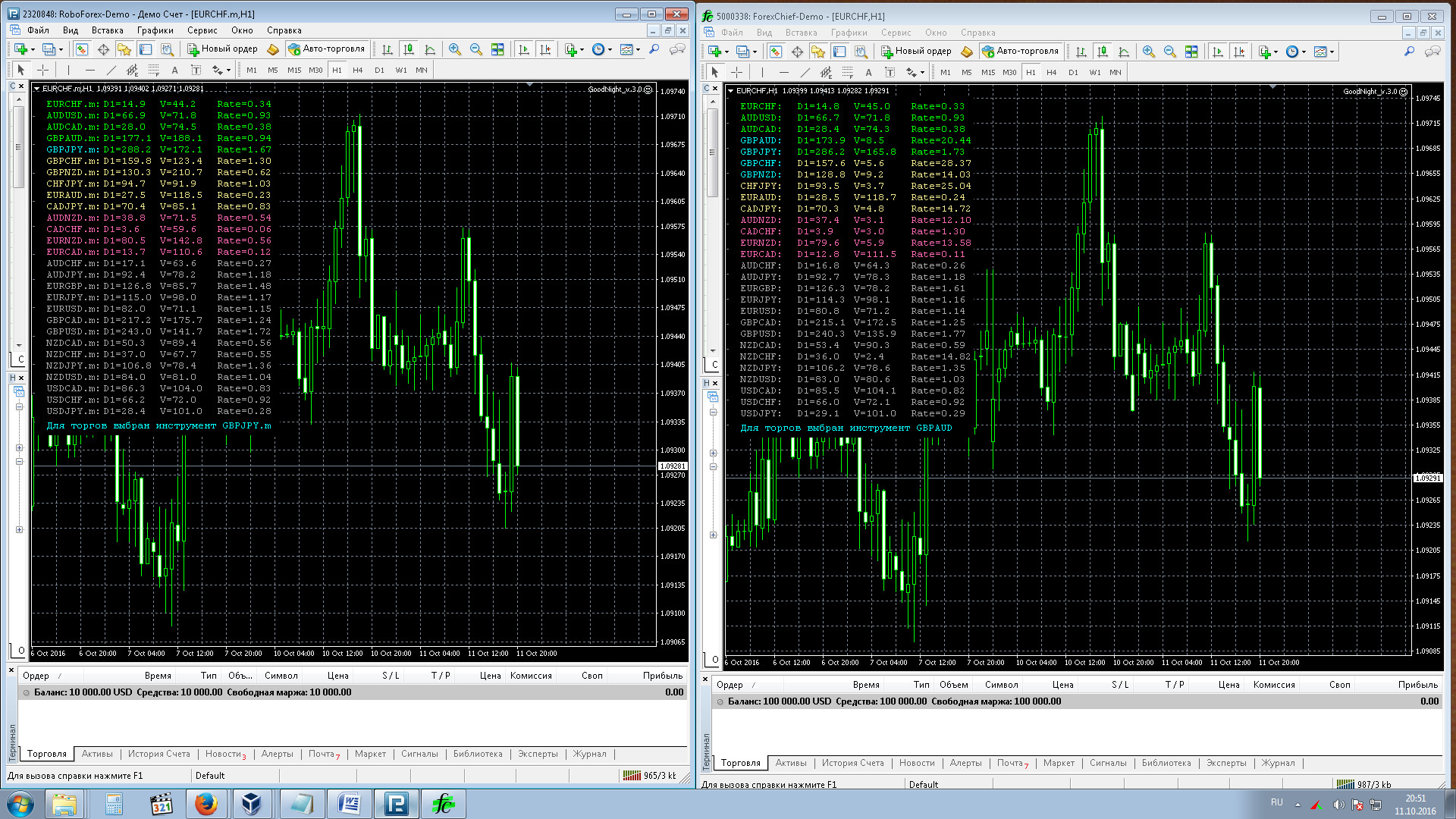Viewport: 1456px width, 819px height.
Task: Zoom in on RoboForex chart
Action: [455, 49]
